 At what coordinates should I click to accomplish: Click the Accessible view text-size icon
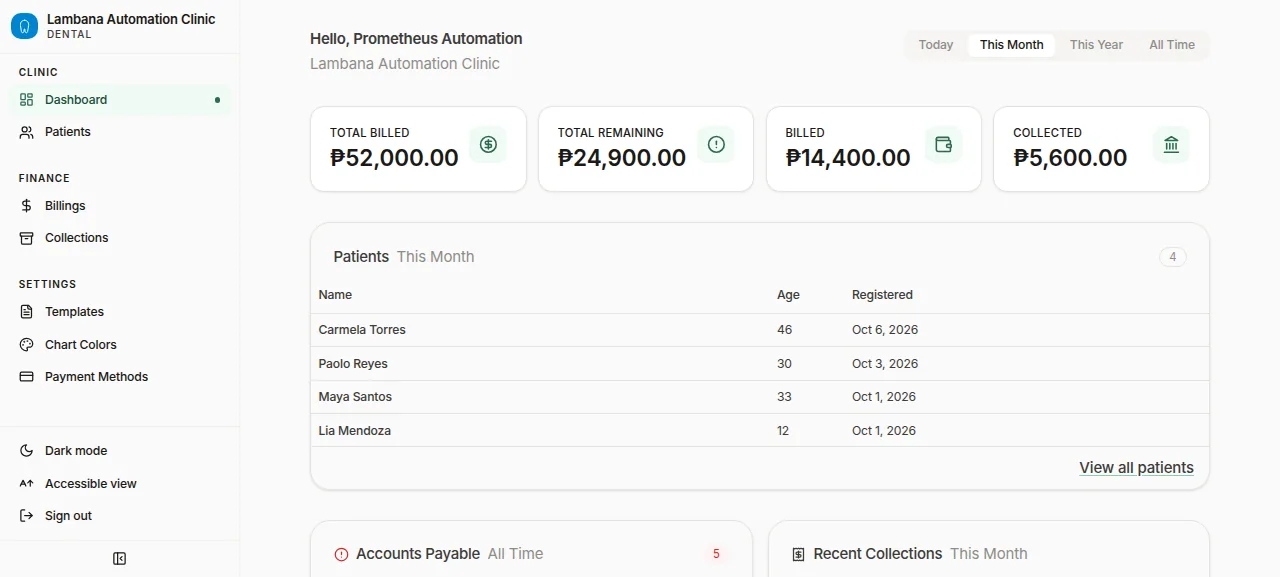[x=26, y=484]
